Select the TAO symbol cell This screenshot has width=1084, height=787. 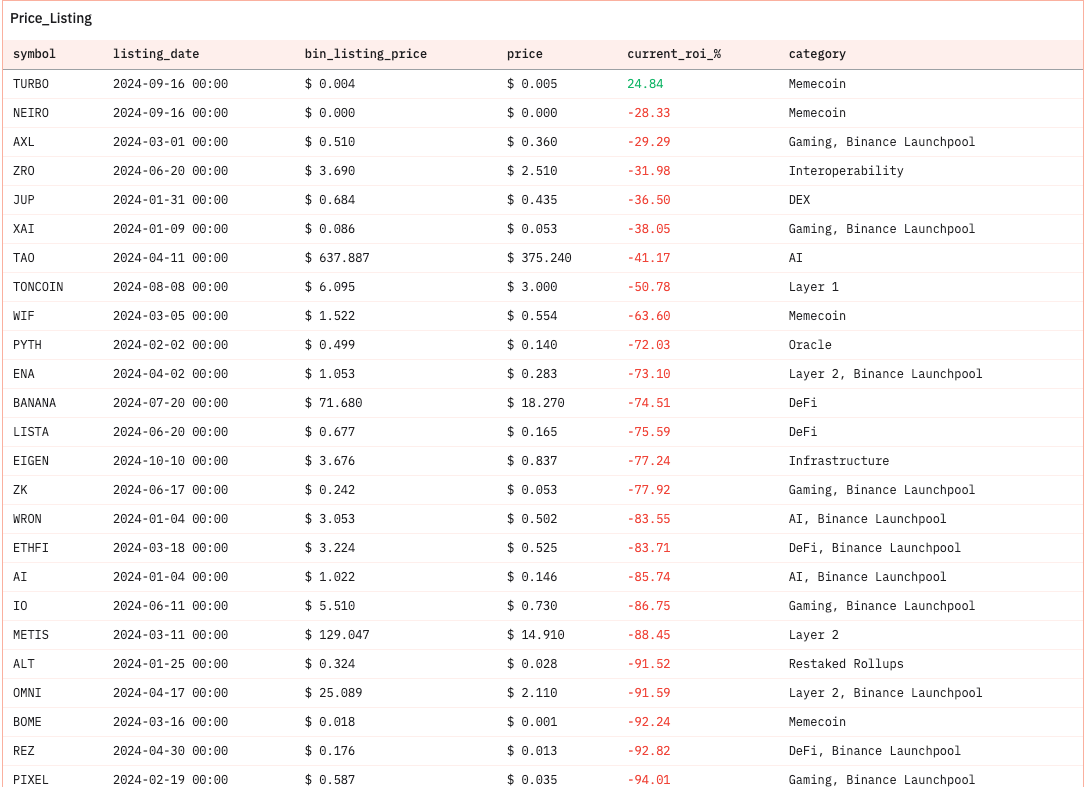tap(24, 258)
